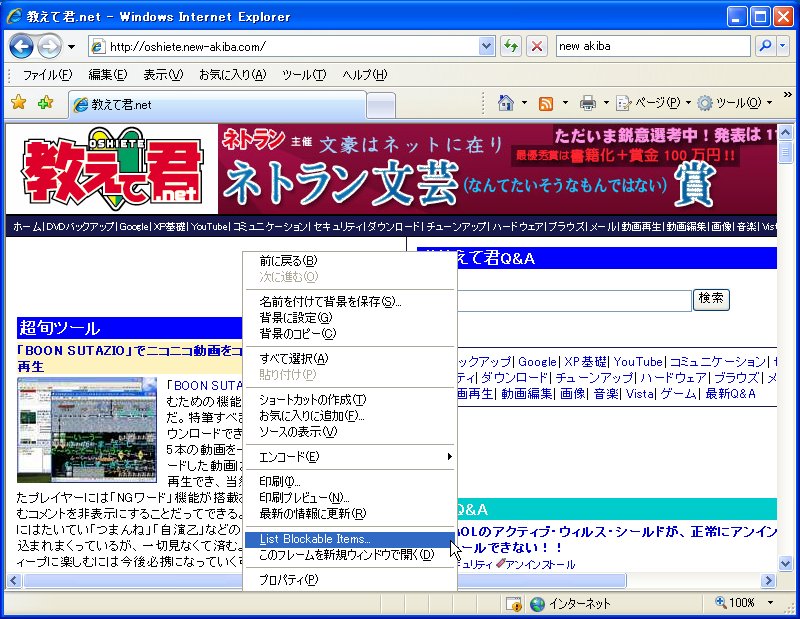Viewport: 800px width, 619px height.
Task: Click the Add to Favorites star-plus icon
Action: tap(46, 103)
